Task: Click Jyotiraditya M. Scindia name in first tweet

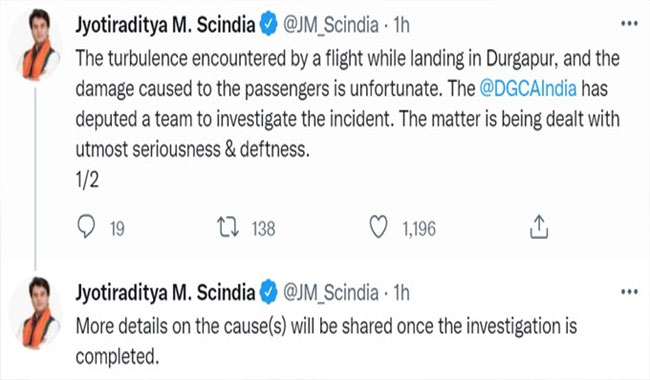Action: coord(165,25)
